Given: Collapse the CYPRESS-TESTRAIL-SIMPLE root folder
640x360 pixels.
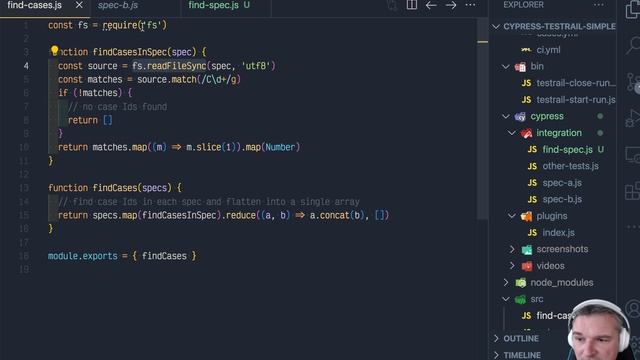Looking at the screenshot, I should [x=496, y=27].
